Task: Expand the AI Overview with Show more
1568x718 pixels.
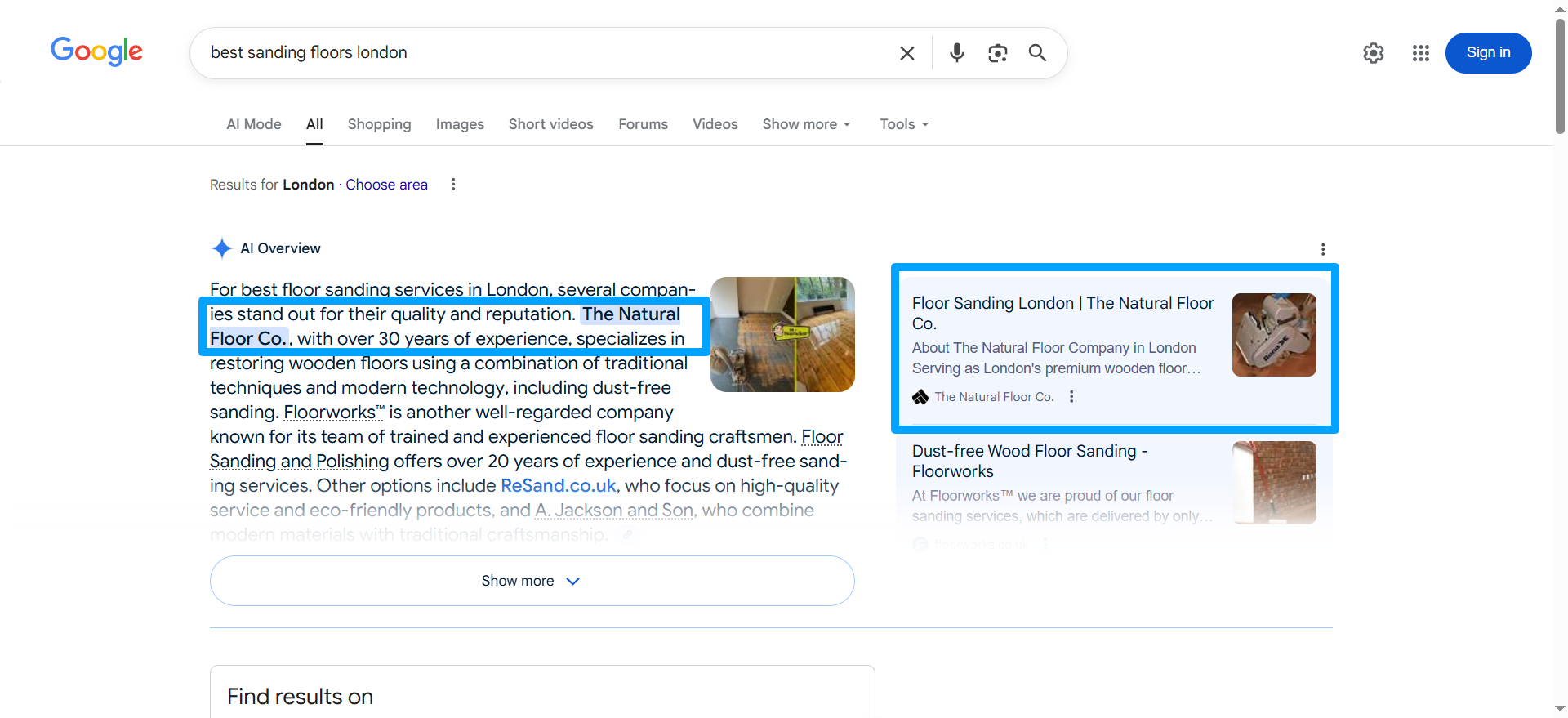Action: click(532, 581)
